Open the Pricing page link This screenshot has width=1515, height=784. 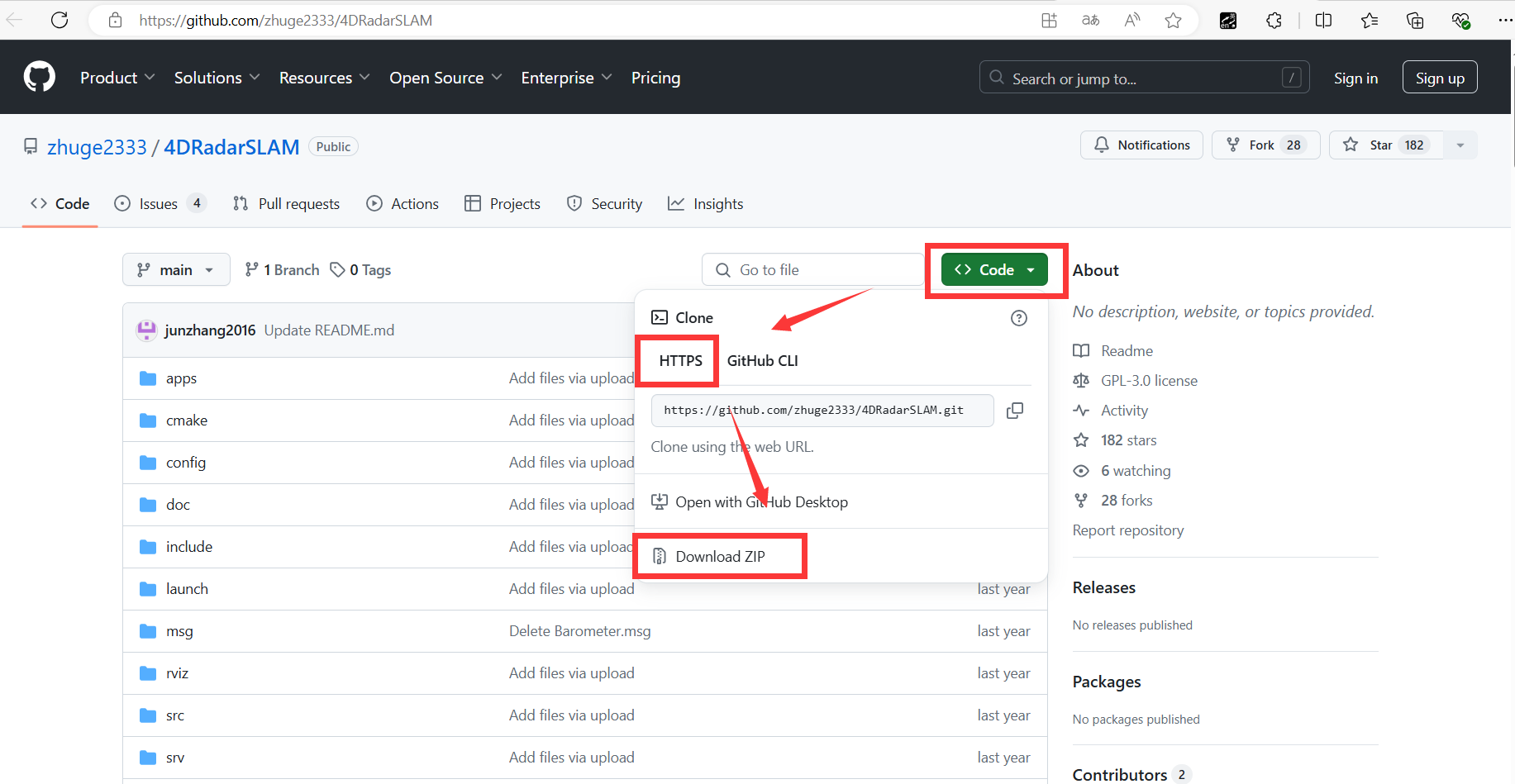(x=655, y=78)
